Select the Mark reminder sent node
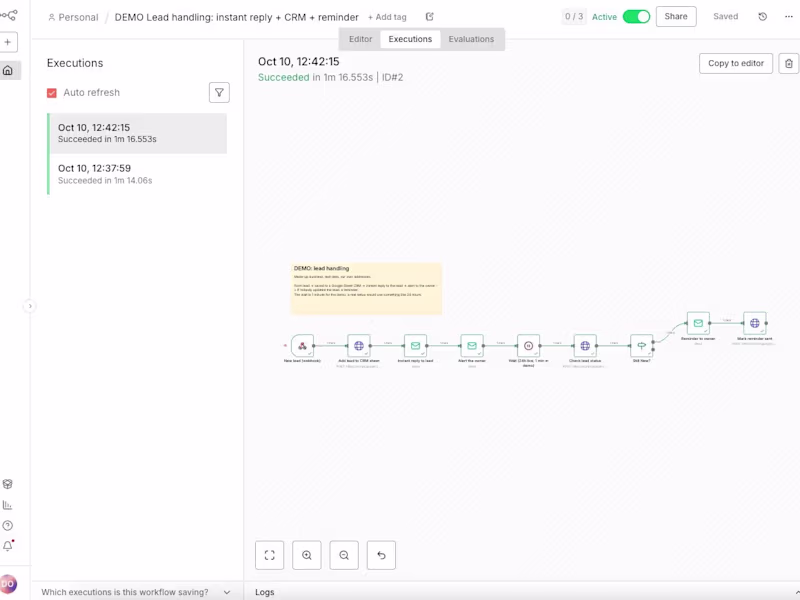The height and width of the screenshot is (600, 800). 755,323
